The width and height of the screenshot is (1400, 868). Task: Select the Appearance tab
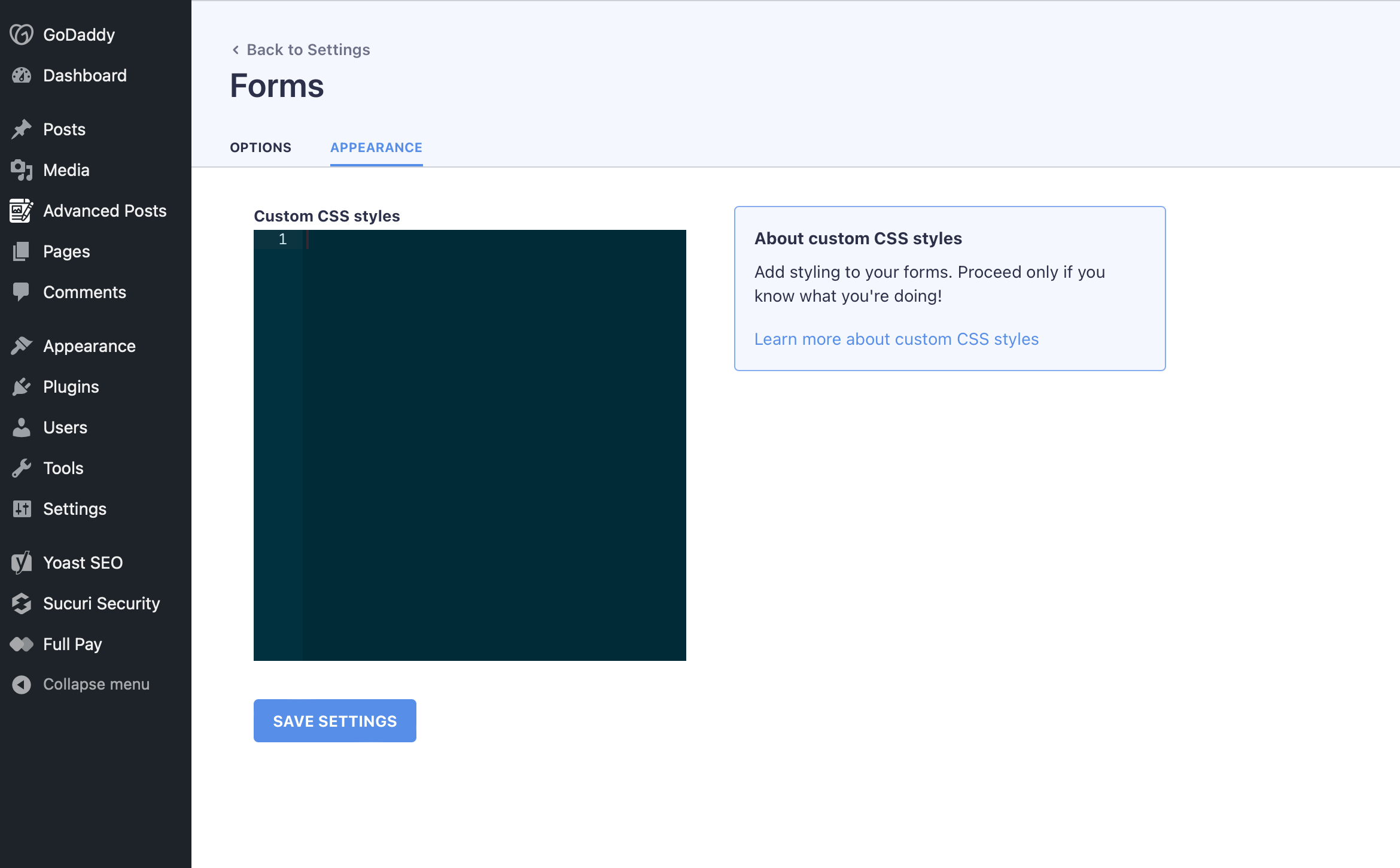[x=376, y=147]
